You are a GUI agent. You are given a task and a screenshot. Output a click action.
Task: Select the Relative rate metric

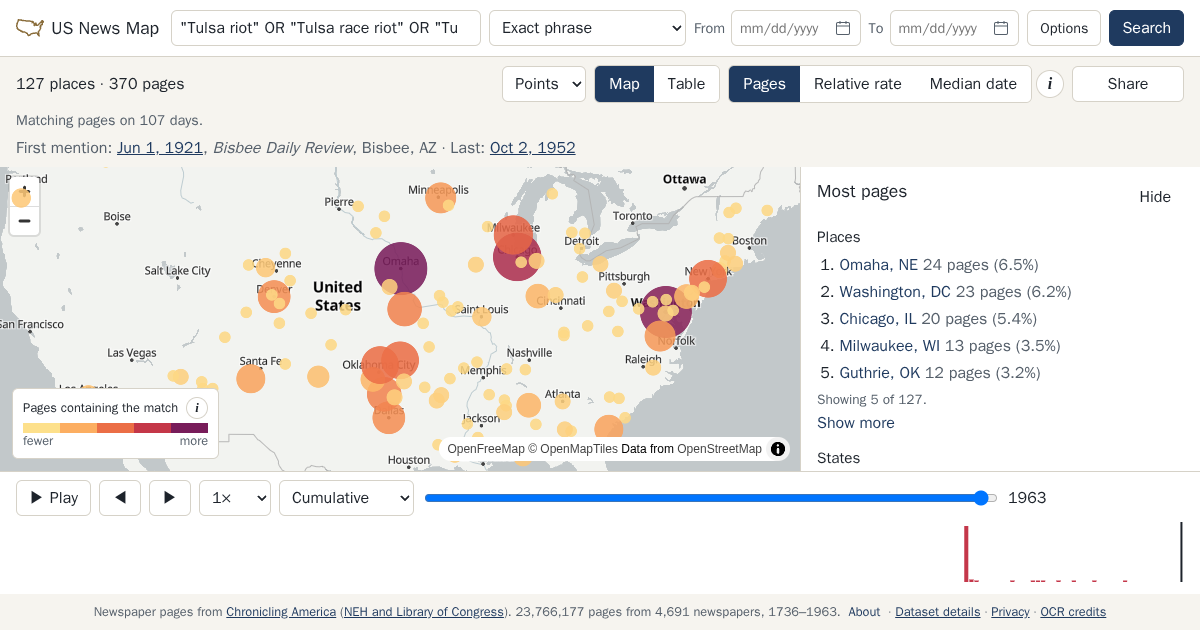pos(858,84)
